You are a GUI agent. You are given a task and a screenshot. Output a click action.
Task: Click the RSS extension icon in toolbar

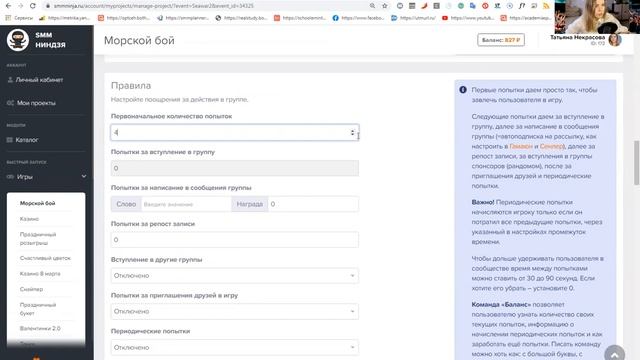pos(546,6)
